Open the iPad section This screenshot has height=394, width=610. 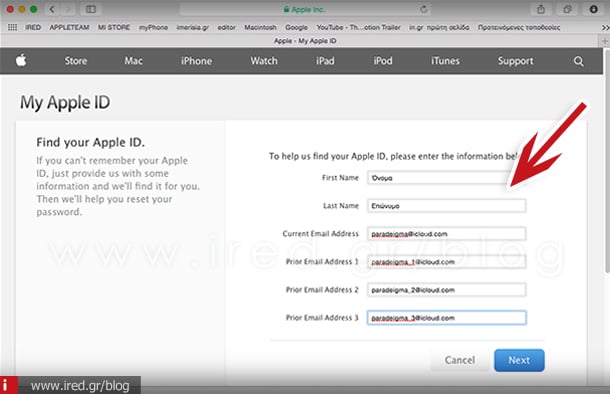point(325,61)
